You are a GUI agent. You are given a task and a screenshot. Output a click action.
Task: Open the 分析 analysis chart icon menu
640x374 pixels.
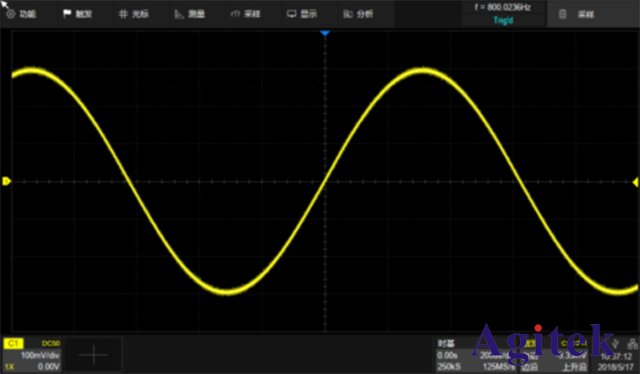(x=358, y=14)
